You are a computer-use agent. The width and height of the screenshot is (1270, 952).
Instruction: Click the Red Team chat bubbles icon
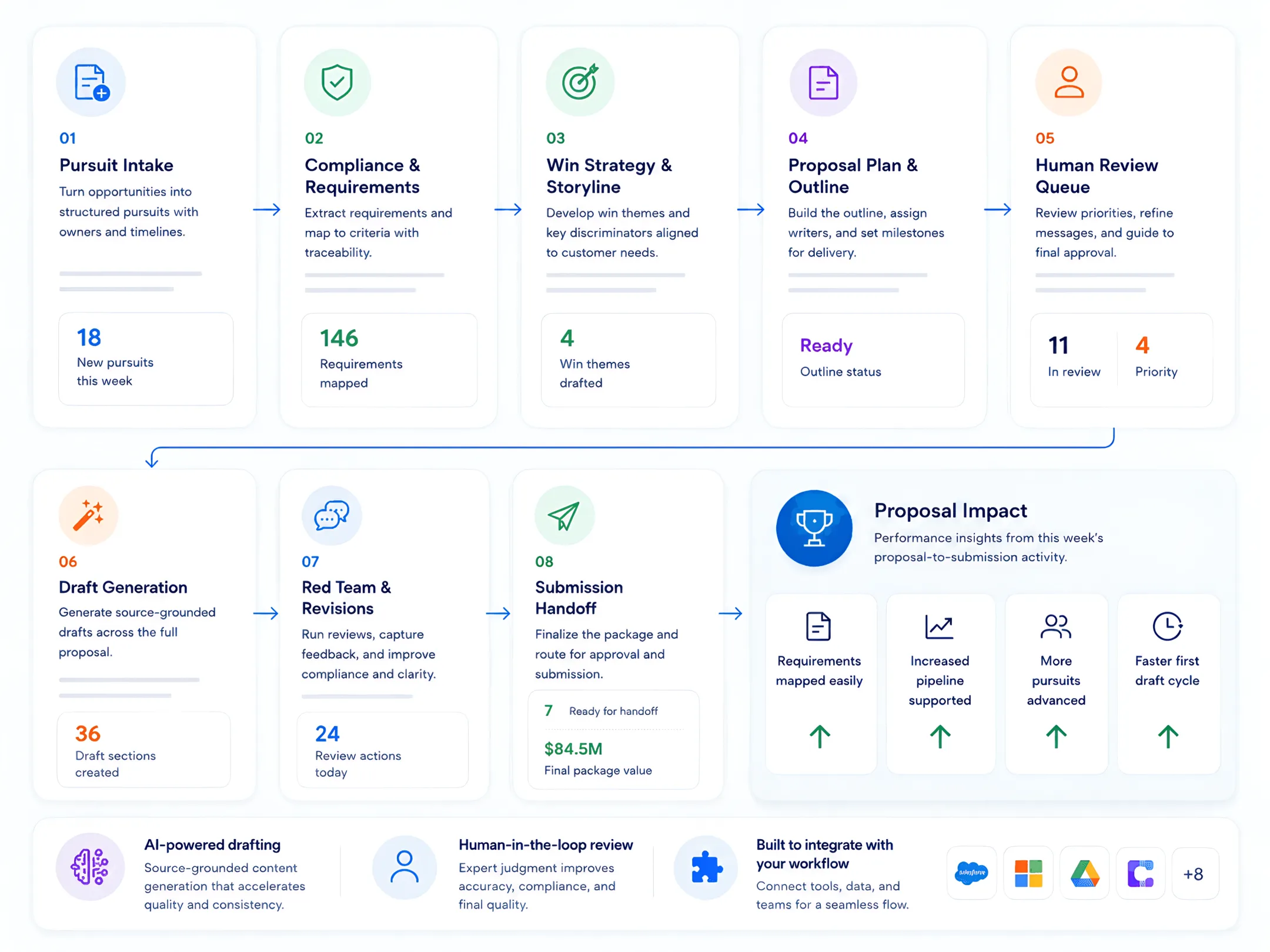coord(332,515)
